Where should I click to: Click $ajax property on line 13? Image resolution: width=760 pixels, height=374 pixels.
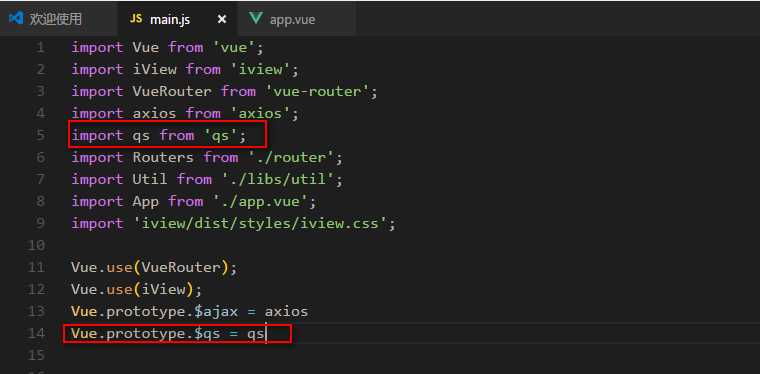(x=216, y=311)
